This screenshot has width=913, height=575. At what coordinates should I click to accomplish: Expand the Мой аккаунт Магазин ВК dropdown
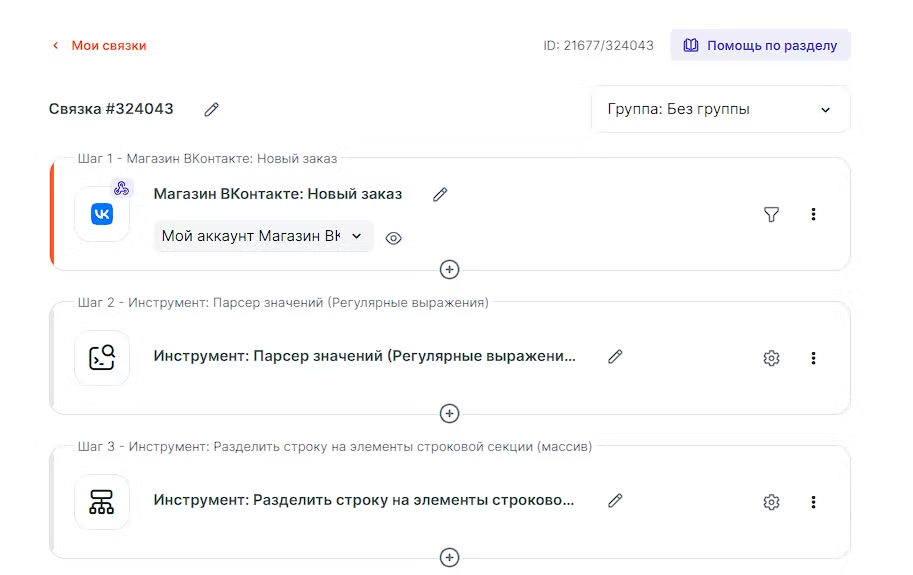click(x=264, y=237)
